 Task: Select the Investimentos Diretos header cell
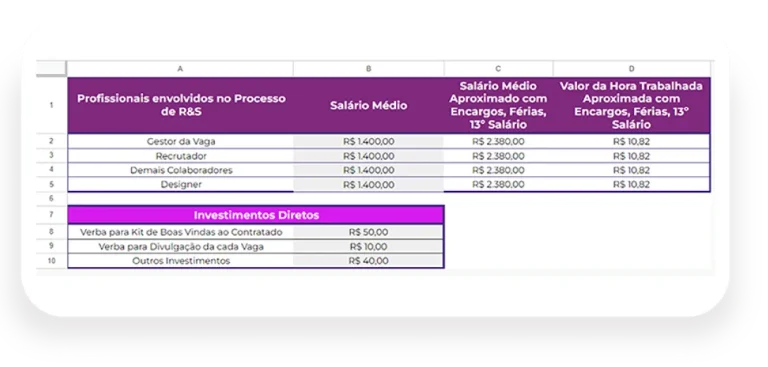tap(256, 215)
